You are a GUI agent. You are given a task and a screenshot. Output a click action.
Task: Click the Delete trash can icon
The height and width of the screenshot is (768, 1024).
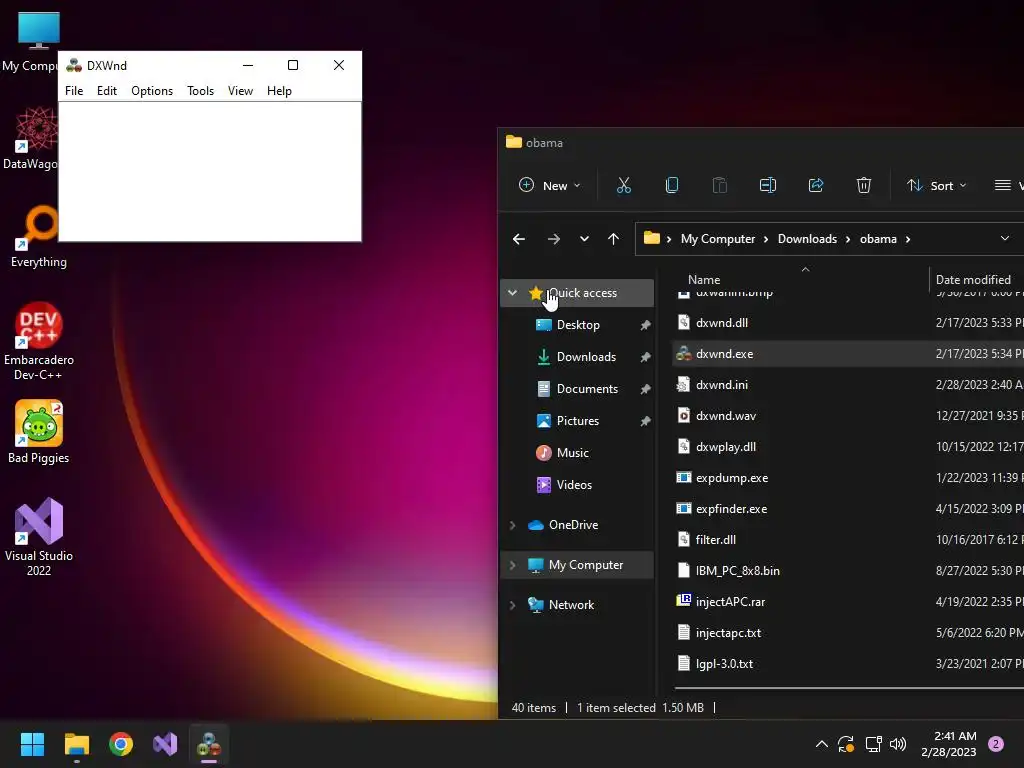863,185
